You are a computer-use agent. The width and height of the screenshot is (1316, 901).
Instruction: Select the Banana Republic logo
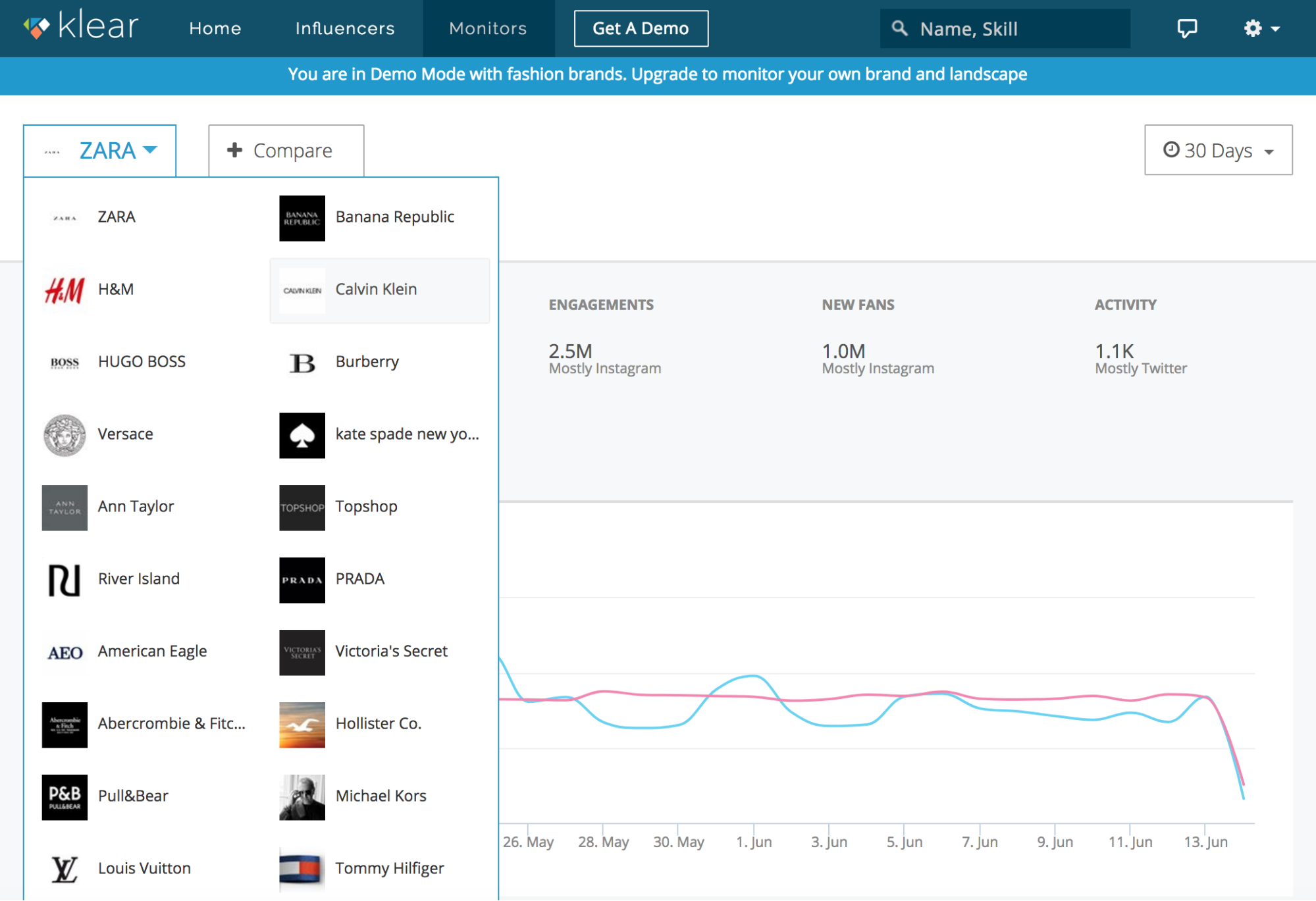[x=302, y=218]
